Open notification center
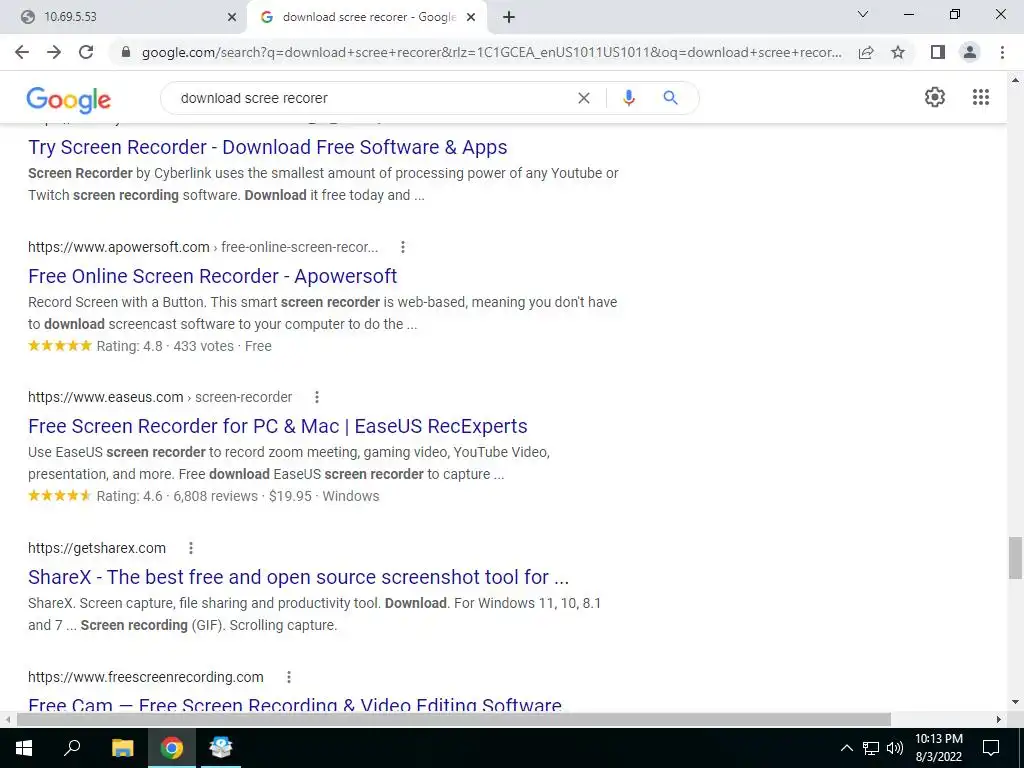The image size is (1024, 768). click(991, 748)
